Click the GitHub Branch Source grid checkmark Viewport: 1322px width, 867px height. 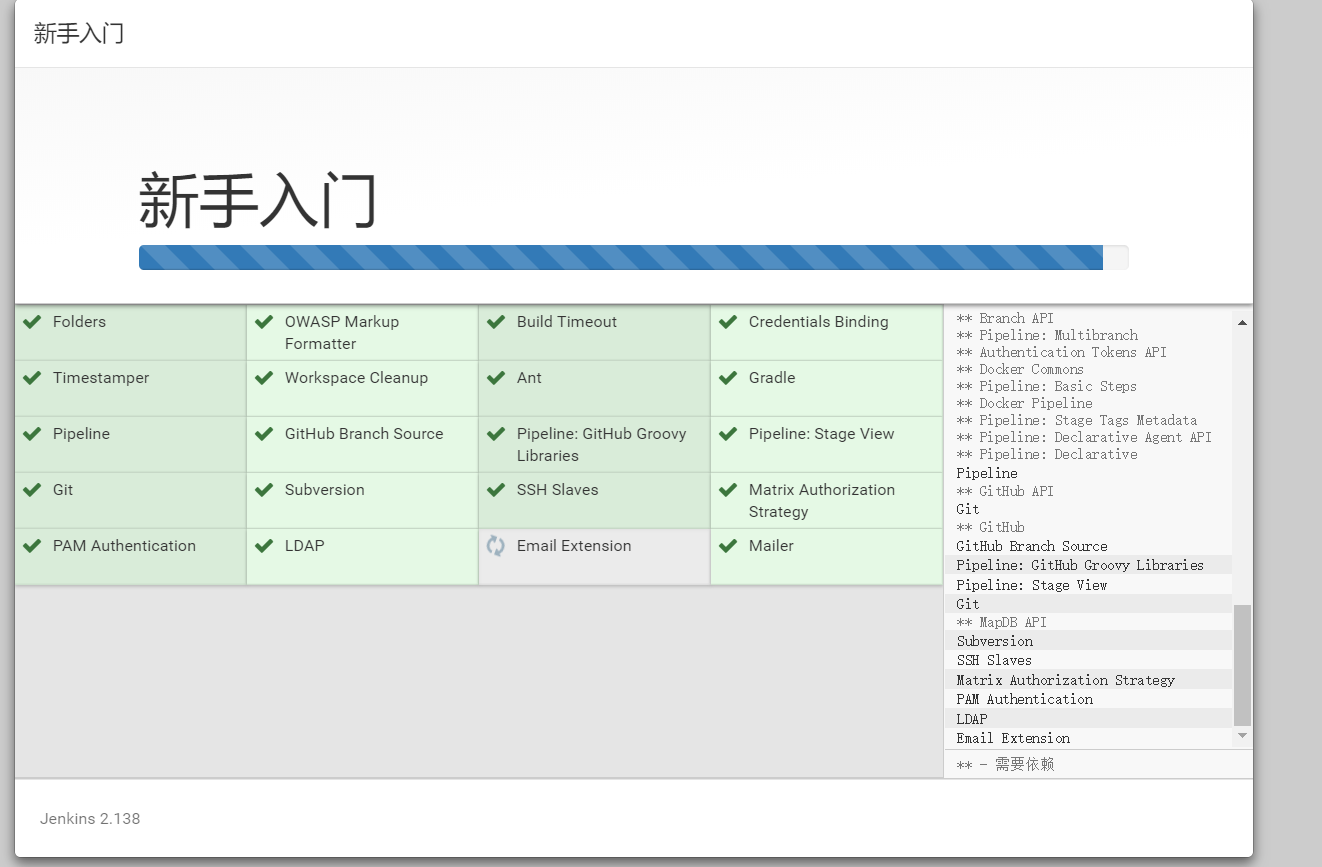[264, 434]
